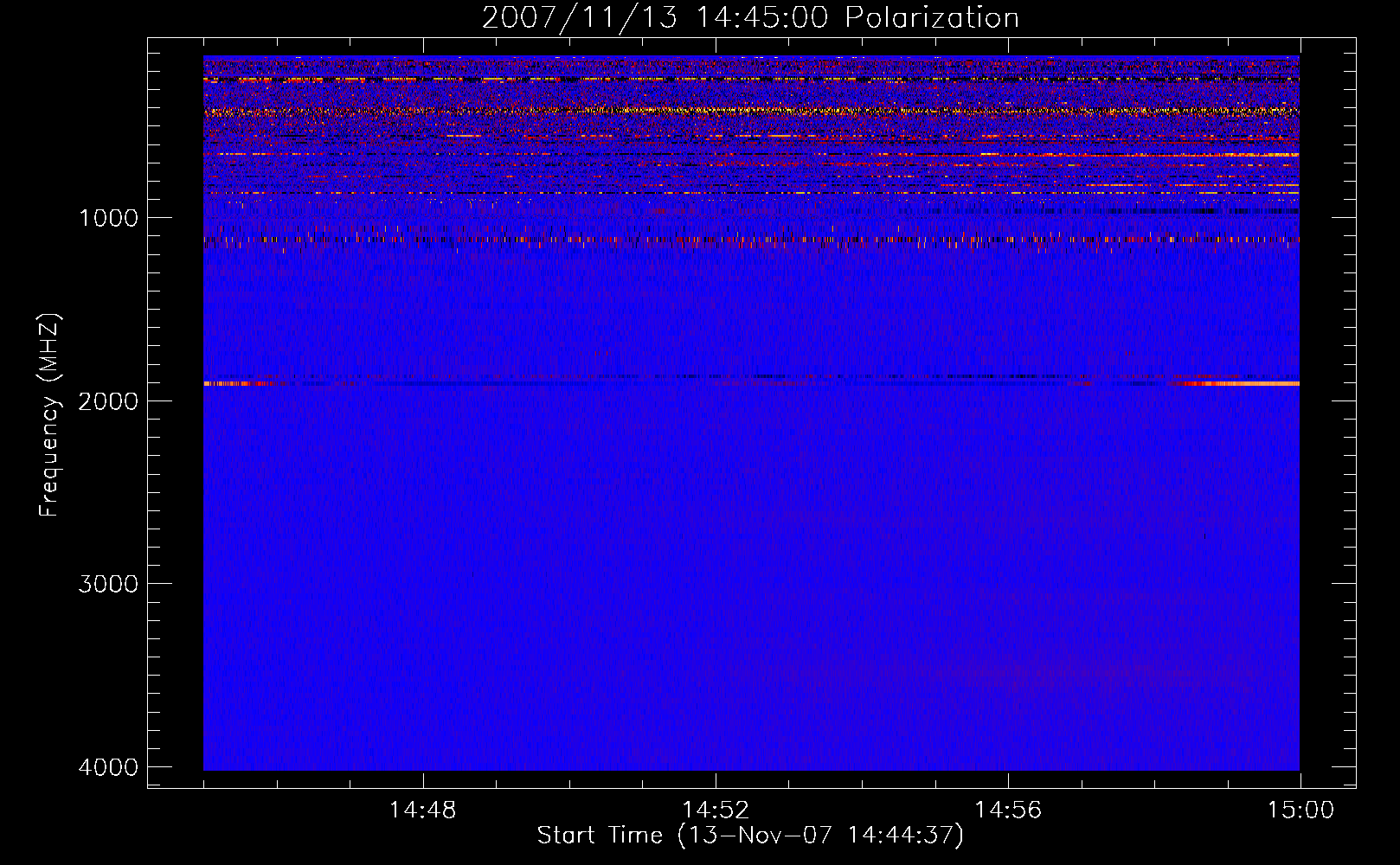
Task: Click the 1000 frequency tick label
Action: click(x=108, y=217)
